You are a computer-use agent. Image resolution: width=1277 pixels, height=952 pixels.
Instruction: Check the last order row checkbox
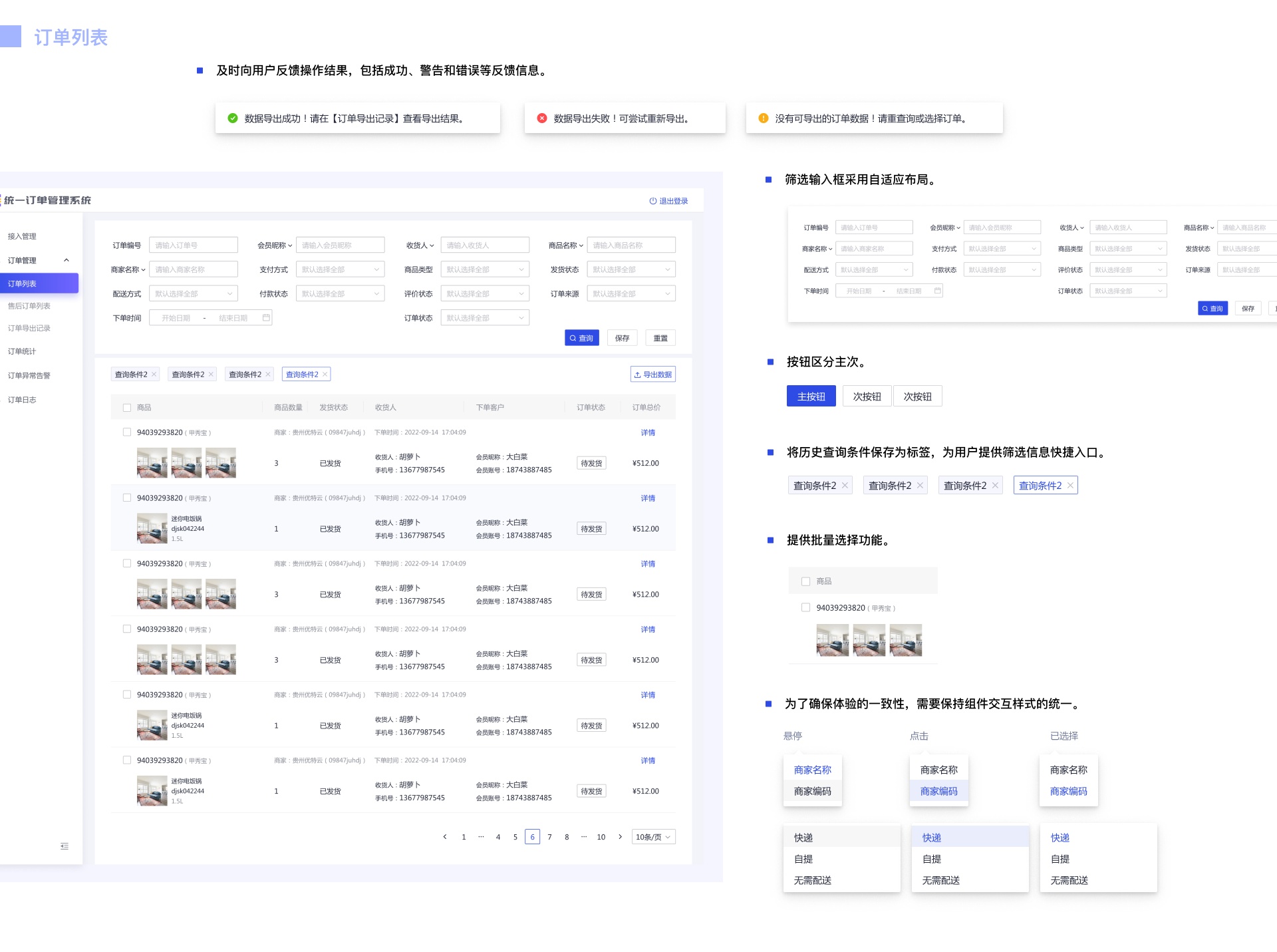tap(127, 760)
